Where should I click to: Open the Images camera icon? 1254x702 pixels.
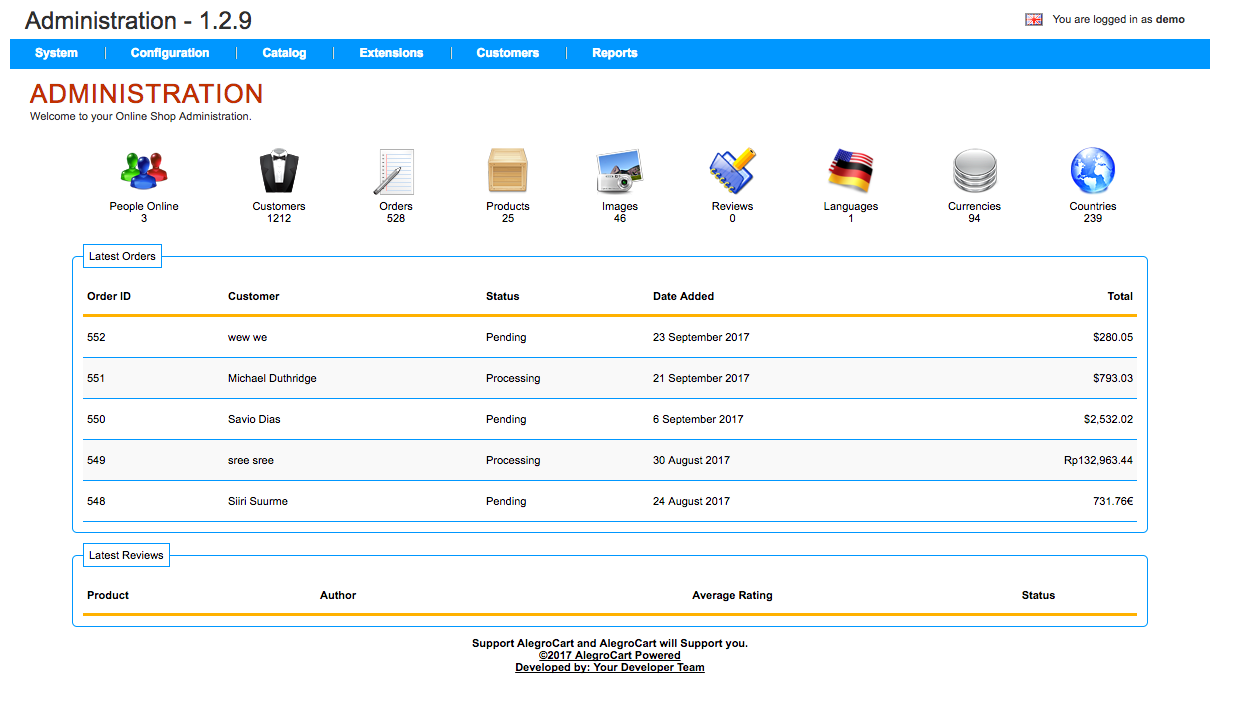619,171
